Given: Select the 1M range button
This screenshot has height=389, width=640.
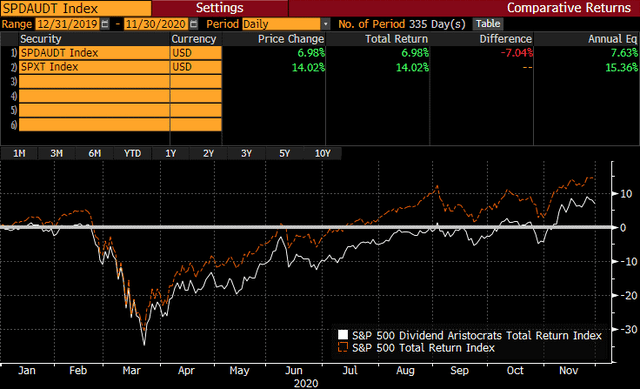Looking at the screenshot, I should [19, 153].
